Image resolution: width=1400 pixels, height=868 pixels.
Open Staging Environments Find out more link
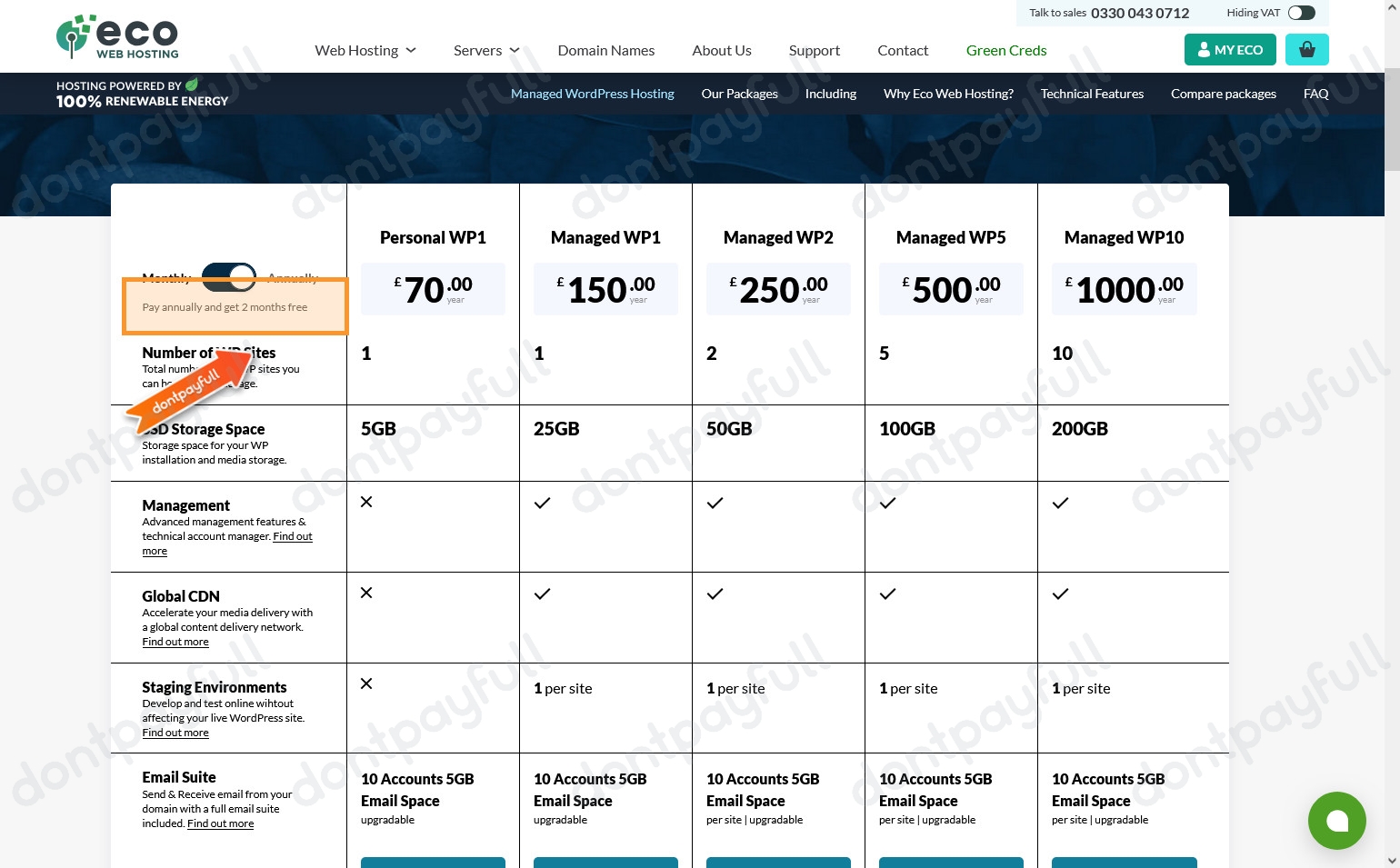pyautogui.click(x=175, y=733)
